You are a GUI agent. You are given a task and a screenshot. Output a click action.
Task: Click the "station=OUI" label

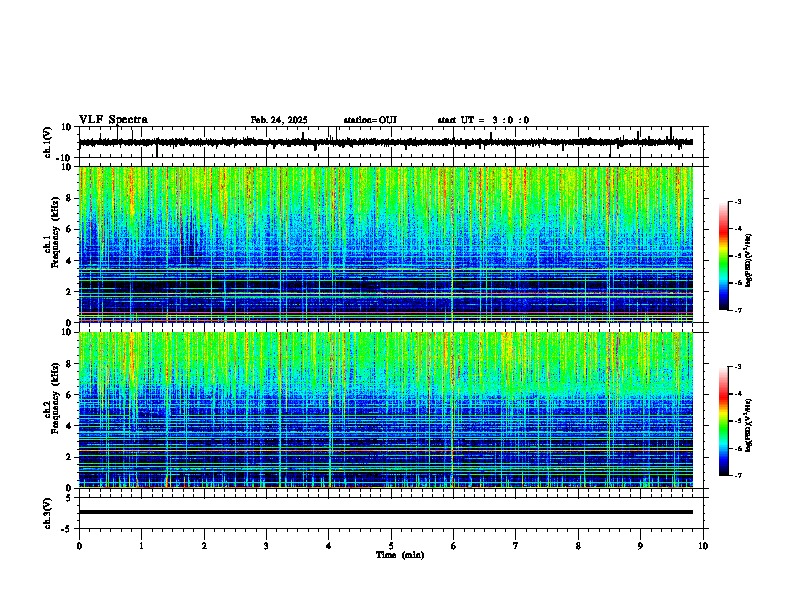tap(370, 120)
